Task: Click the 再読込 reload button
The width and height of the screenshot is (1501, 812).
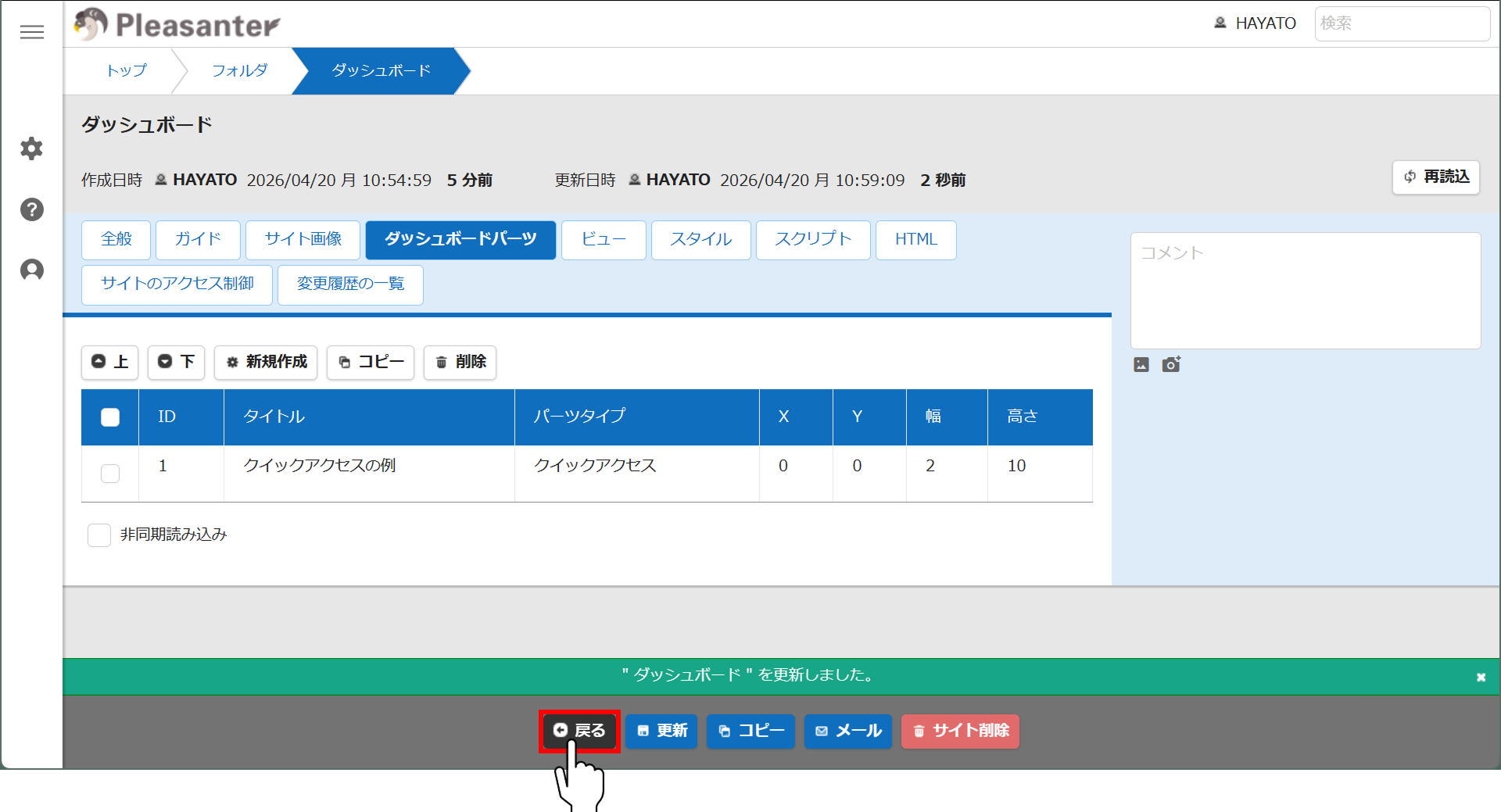Action: (1436, 177)
